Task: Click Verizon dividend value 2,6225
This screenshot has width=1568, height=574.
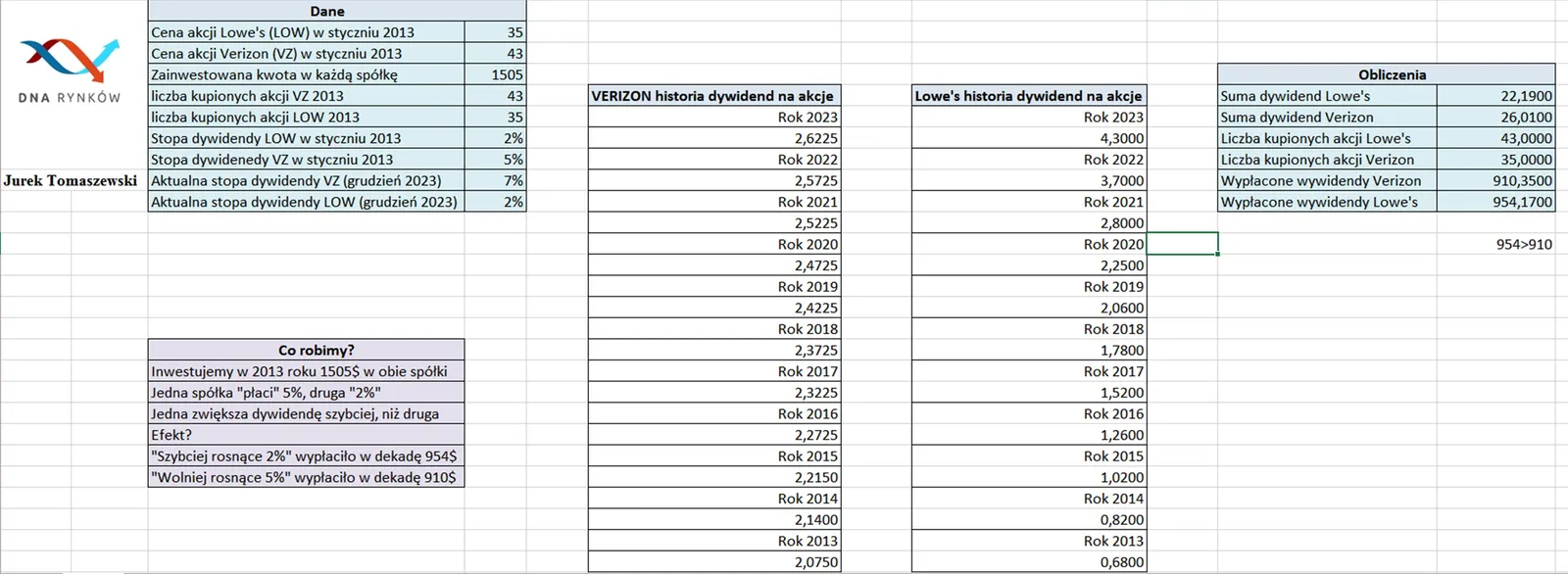Action: pos(714,138)
